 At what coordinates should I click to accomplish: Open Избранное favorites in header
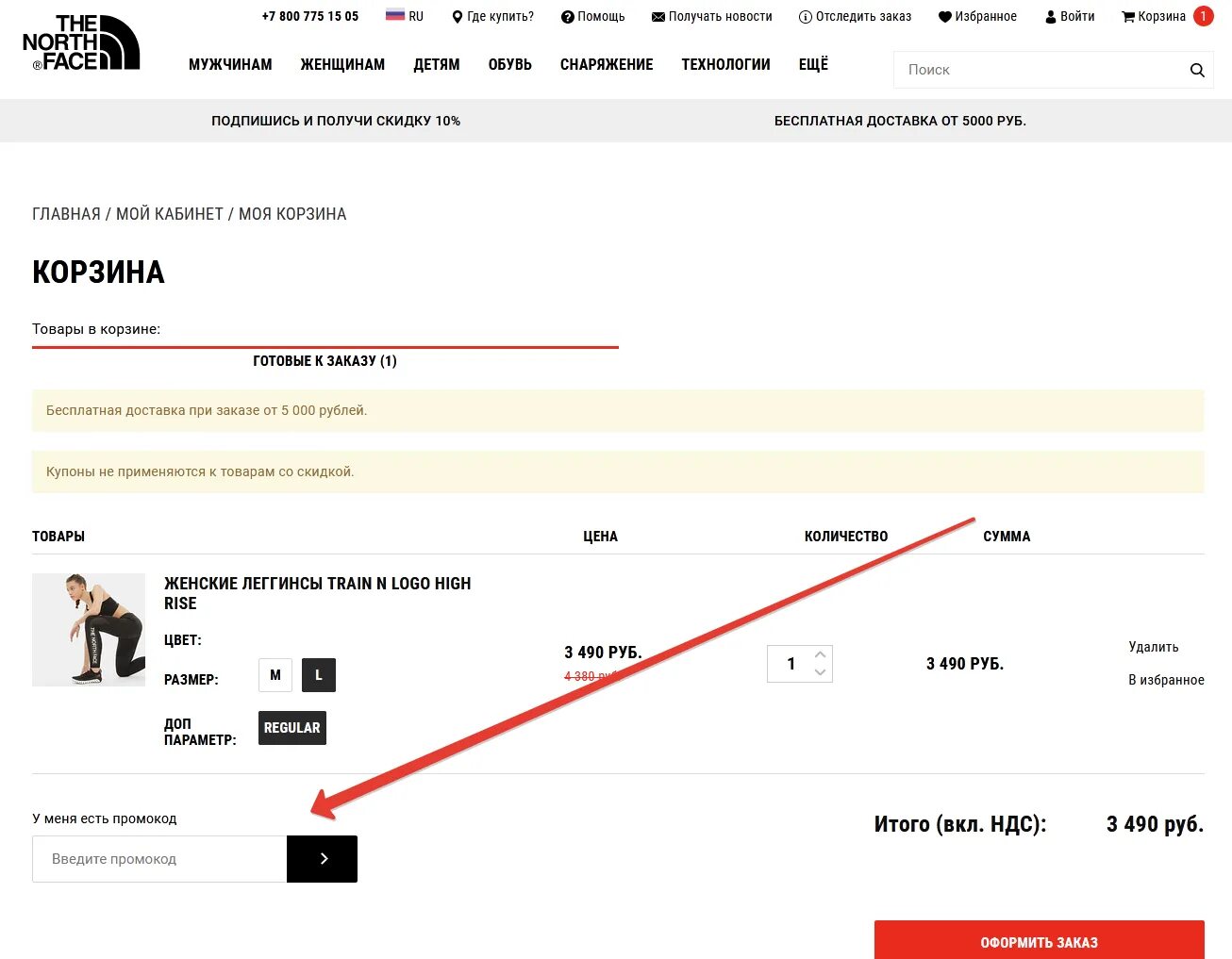point(977,16)
